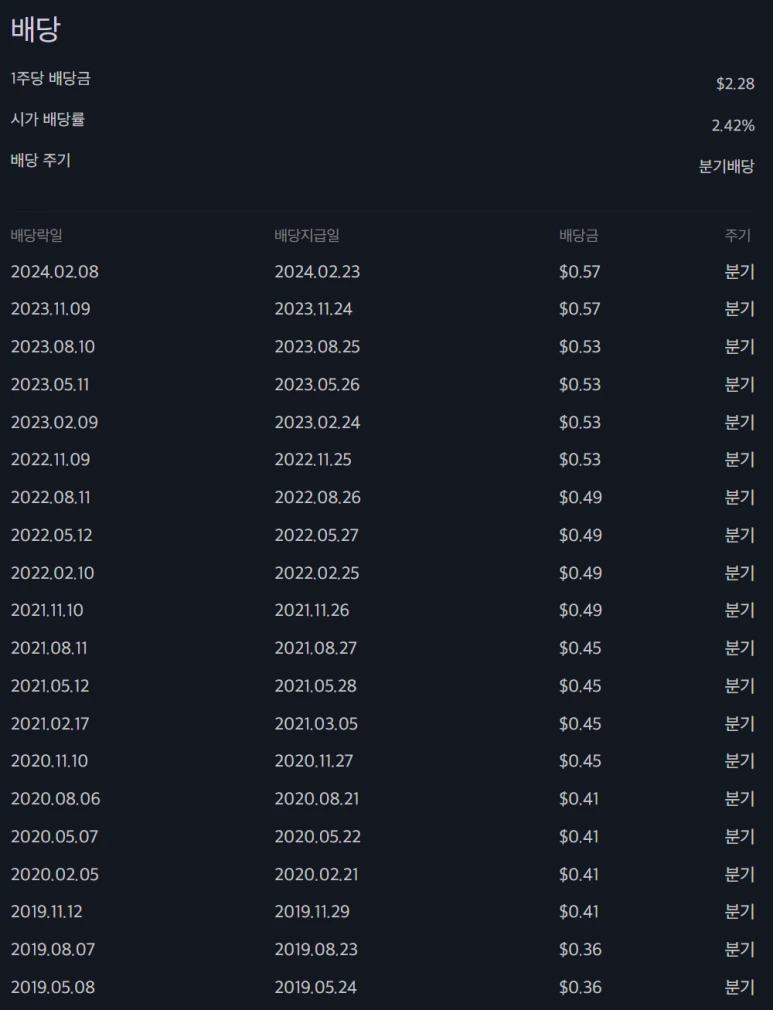The width and height of the screenshot is (773, 1010).
Task: Click the 2023.11.24 payment date
Action: click(314, 309)
